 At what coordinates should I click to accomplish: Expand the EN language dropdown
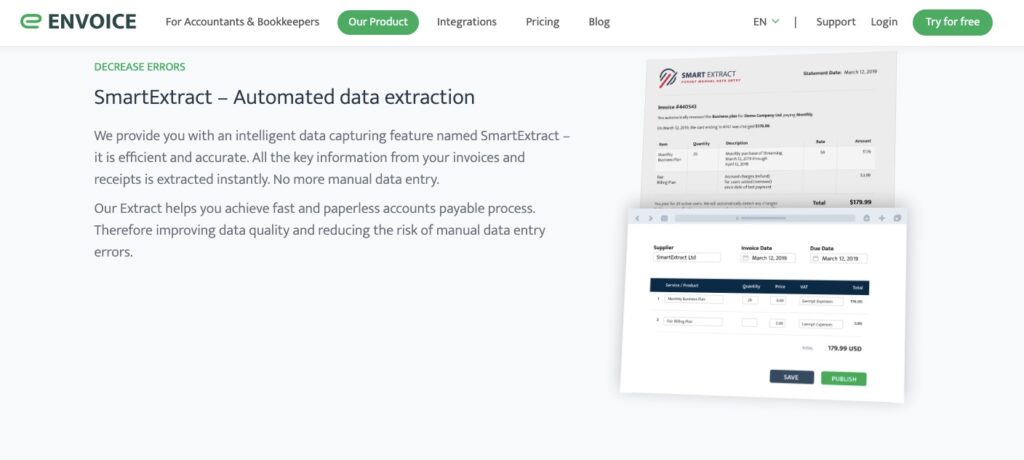(766, 22)
